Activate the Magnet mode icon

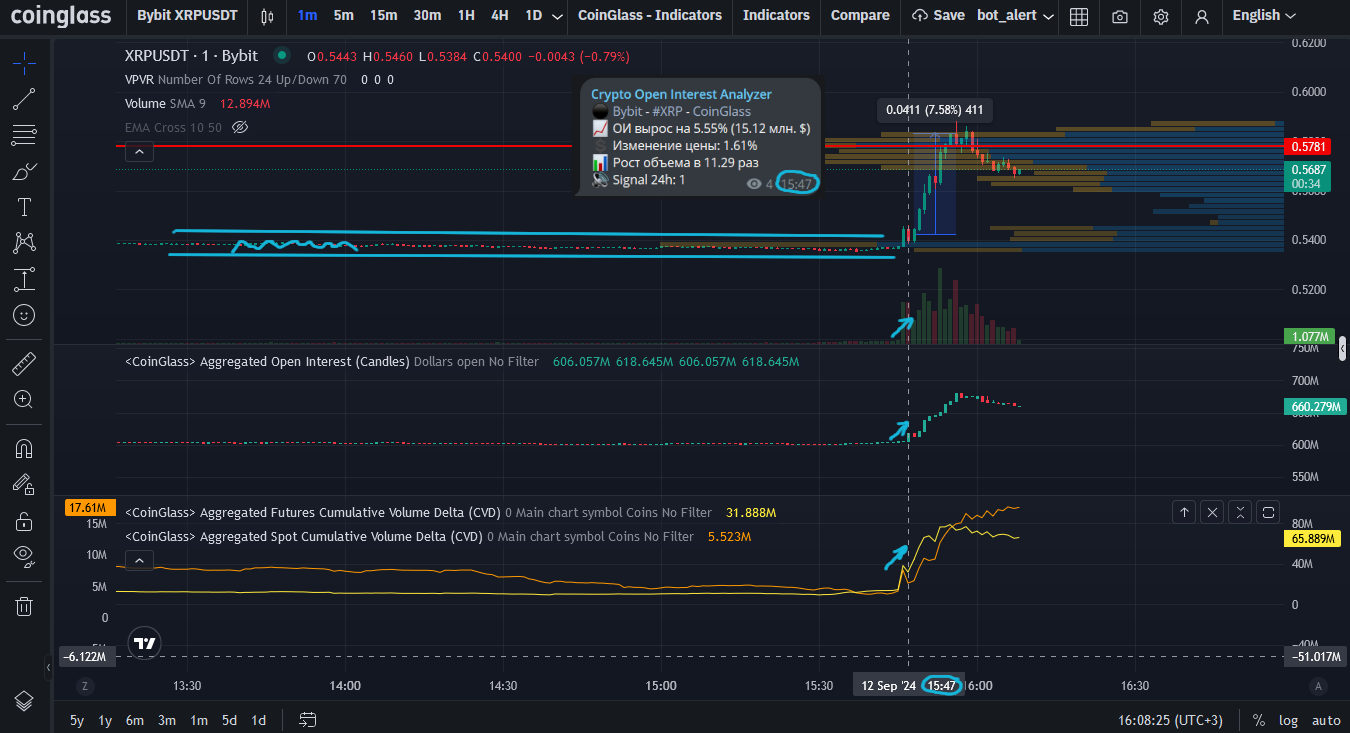coord(25,448)
